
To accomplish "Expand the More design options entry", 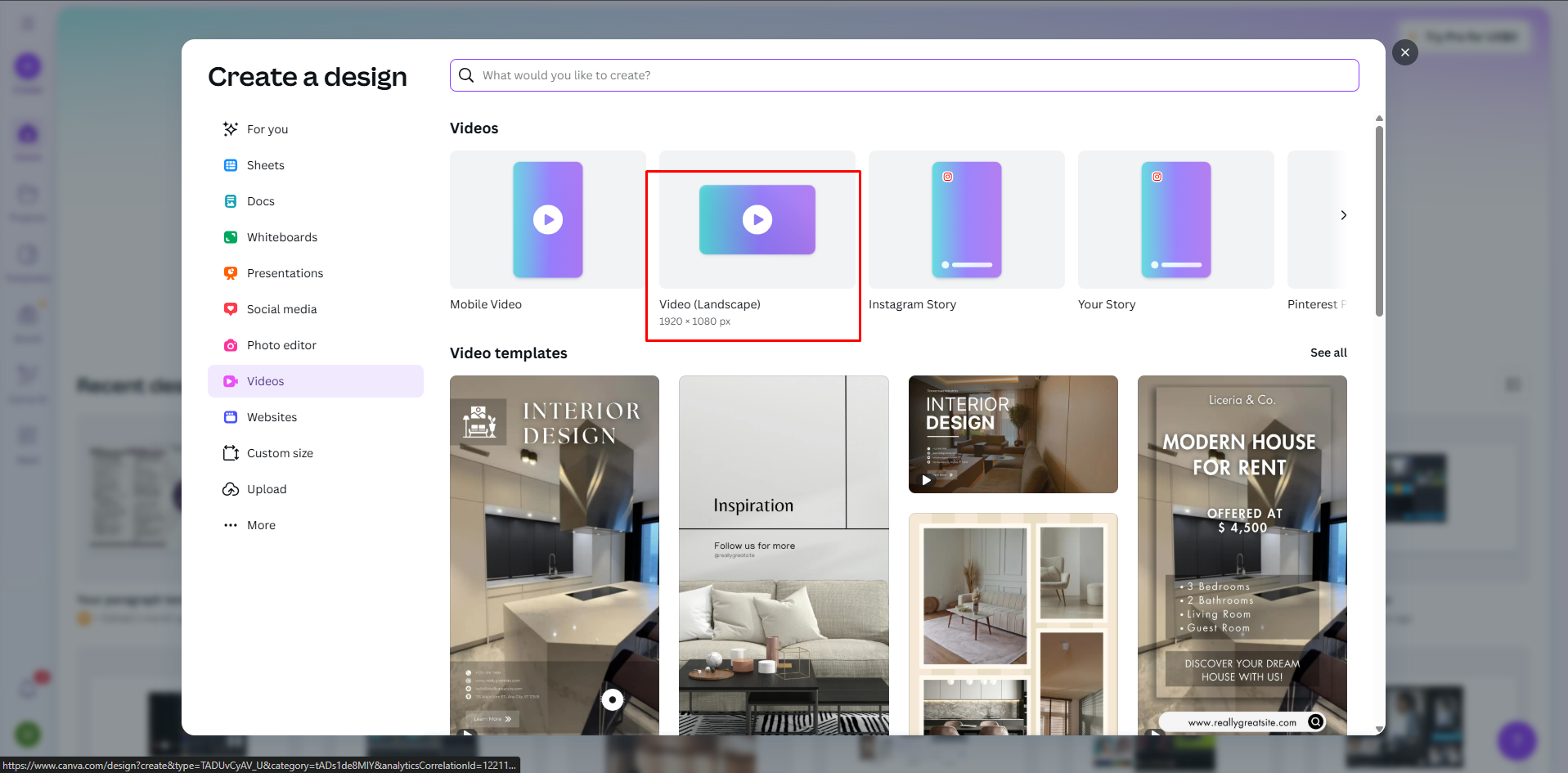I will [261, 524].
